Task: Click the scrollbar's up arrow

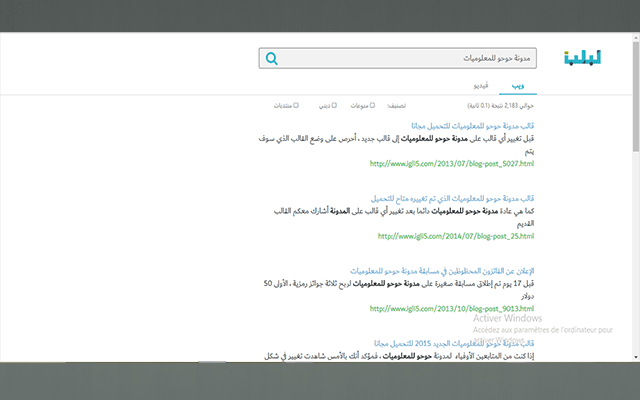Action: (635, 39)
